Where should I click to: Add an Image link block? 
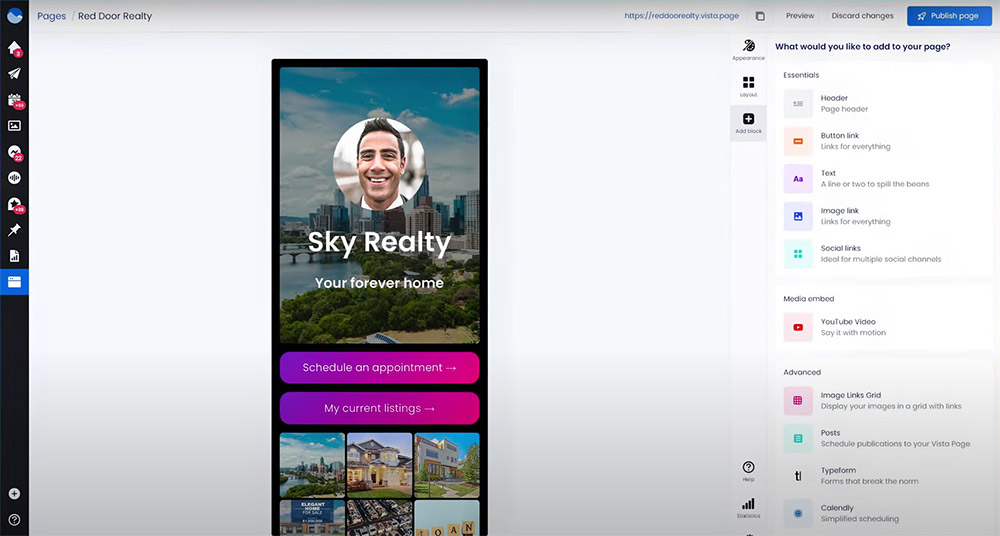pyautogui.click(x=883, y=216)
